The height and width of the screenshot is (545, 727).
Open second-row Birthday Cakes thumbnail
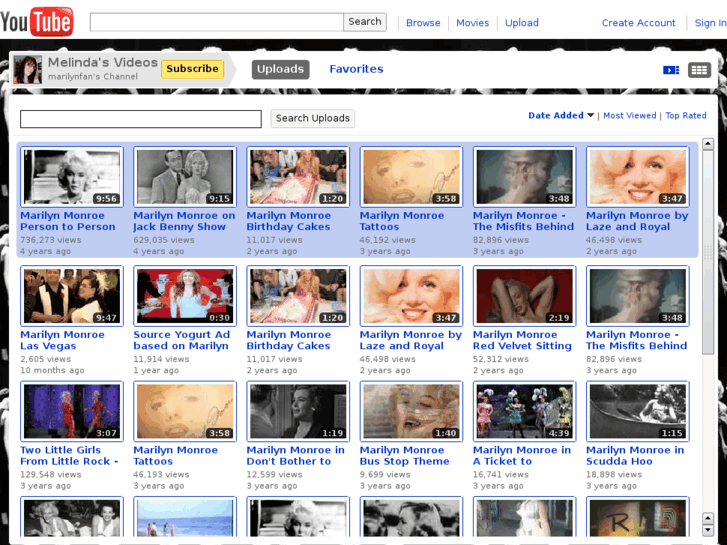[x=298, y=295]
